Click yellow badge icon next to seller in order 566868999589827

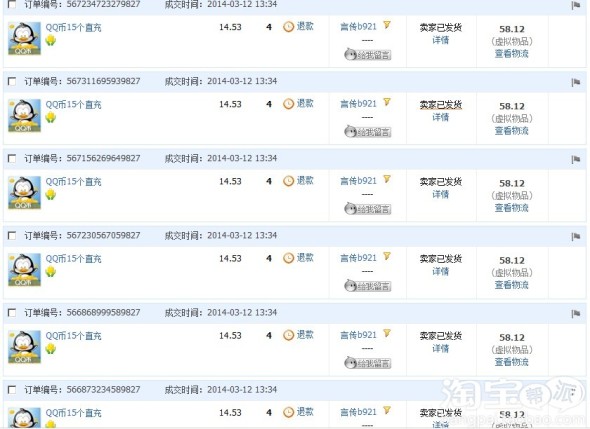(x=387, y=333)
